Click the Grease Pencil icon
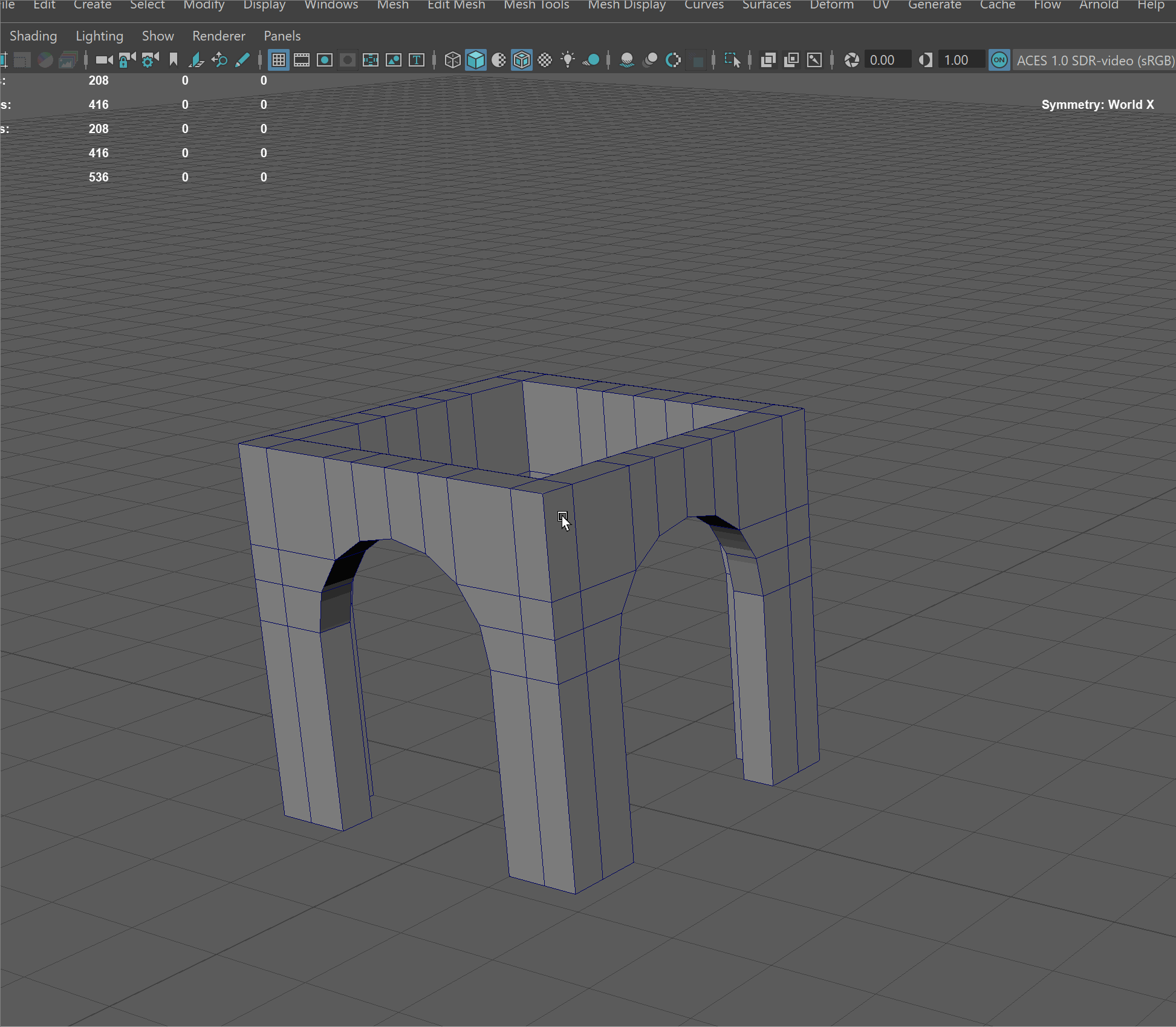1176x1027 pixels. 242,60
